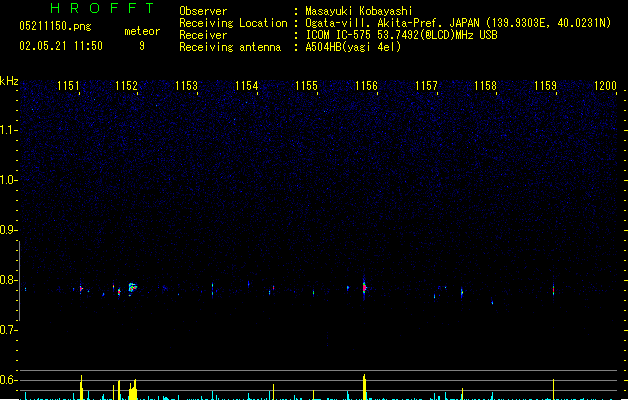Image resolution: width=629 pixels, height=400 pixels.
Task: Click the meteor label
Action: [142, 31]
